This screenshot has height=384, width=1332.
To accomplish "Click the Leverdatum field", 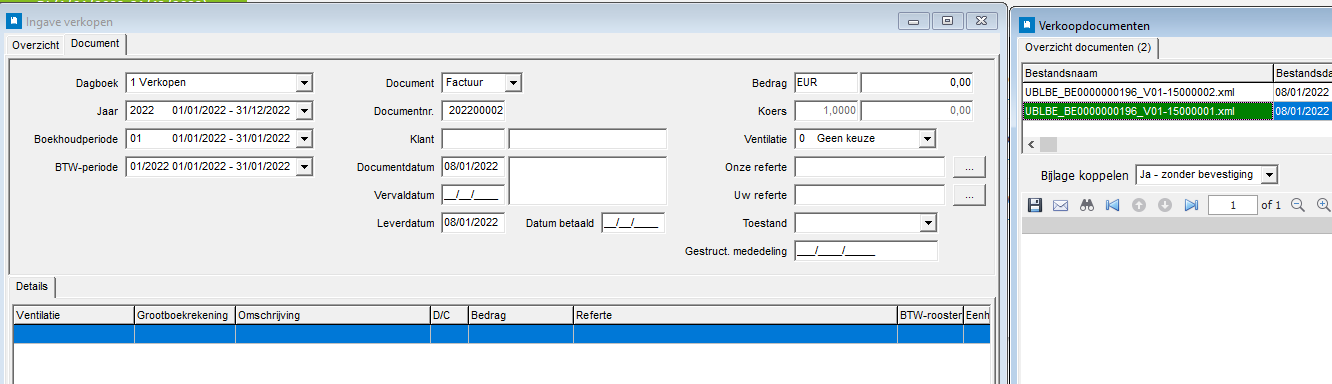I will pyautogui.click(x=473, y=222).
